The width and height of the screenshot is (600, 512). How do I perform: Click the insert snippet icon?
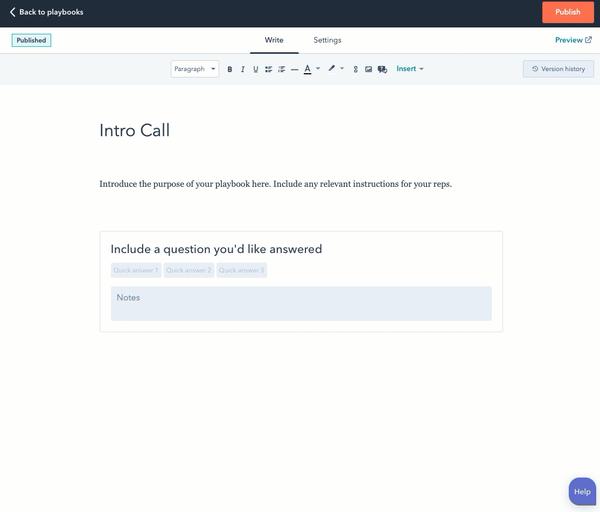[382, 69]
